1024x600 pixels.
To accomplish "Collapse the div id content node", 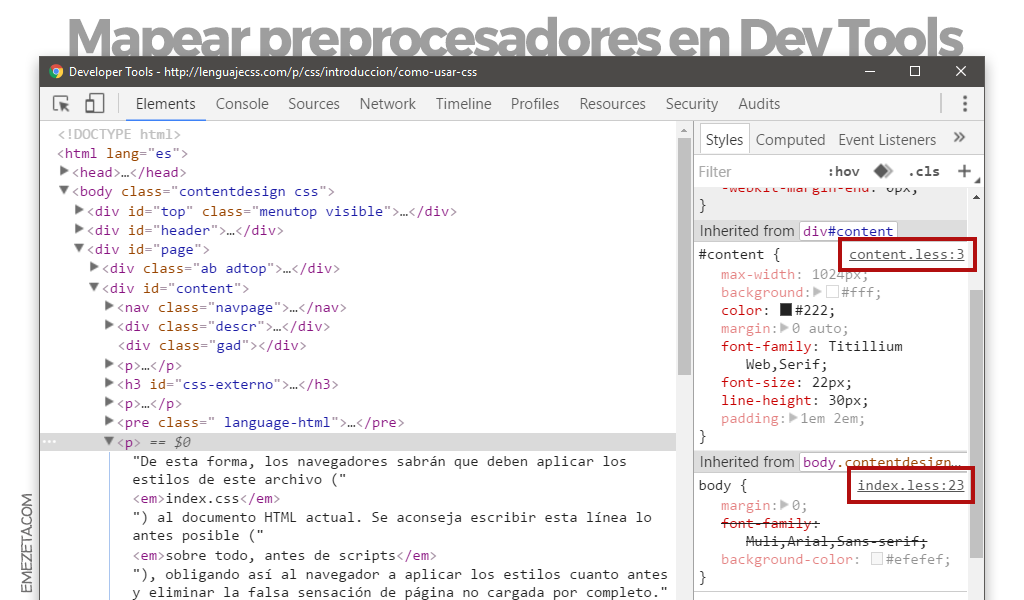I will click(94, 287).
